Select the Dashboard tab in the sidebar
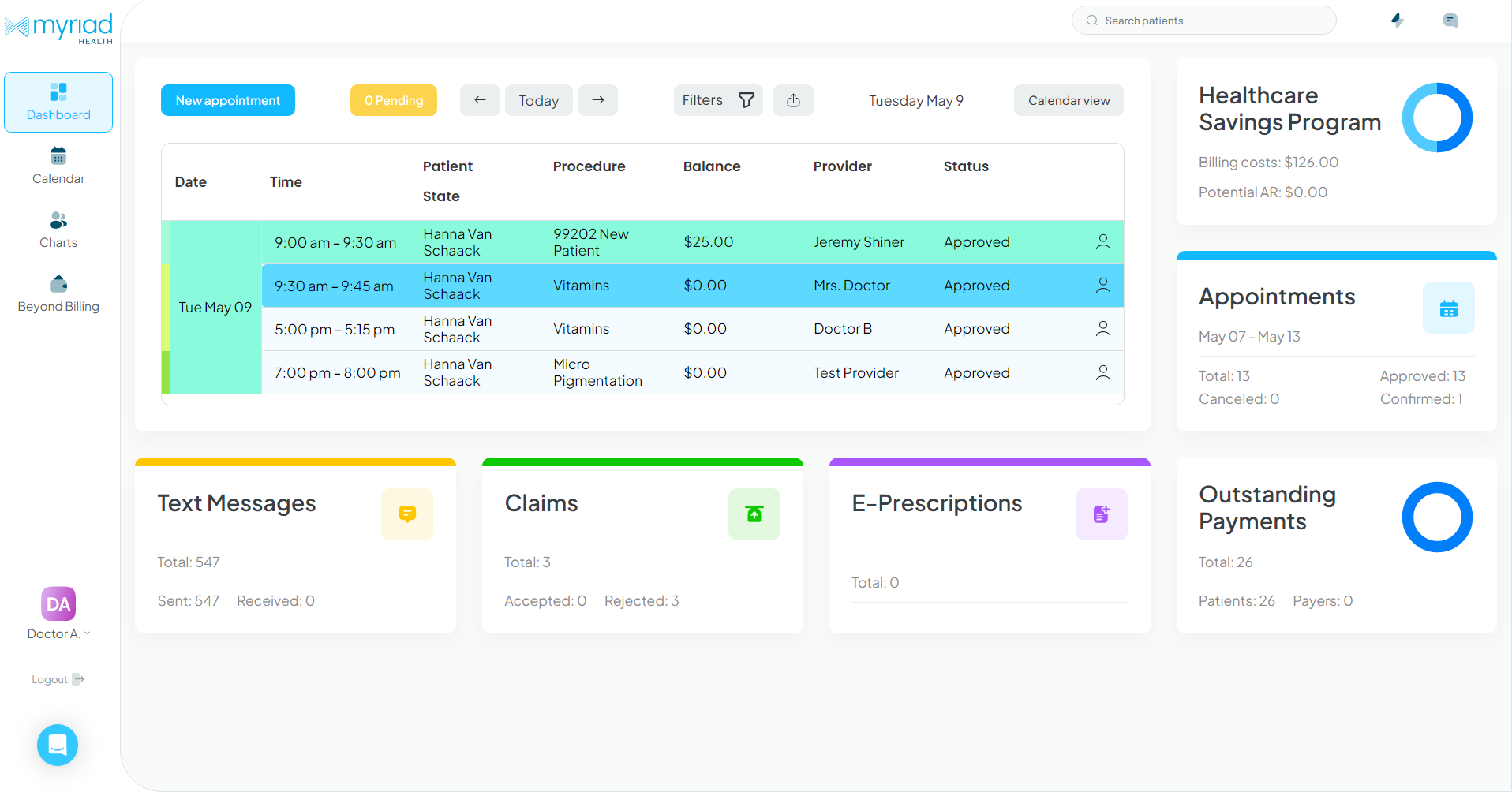The height and width of the screenshot is (792, 1512). coord(58,102)
